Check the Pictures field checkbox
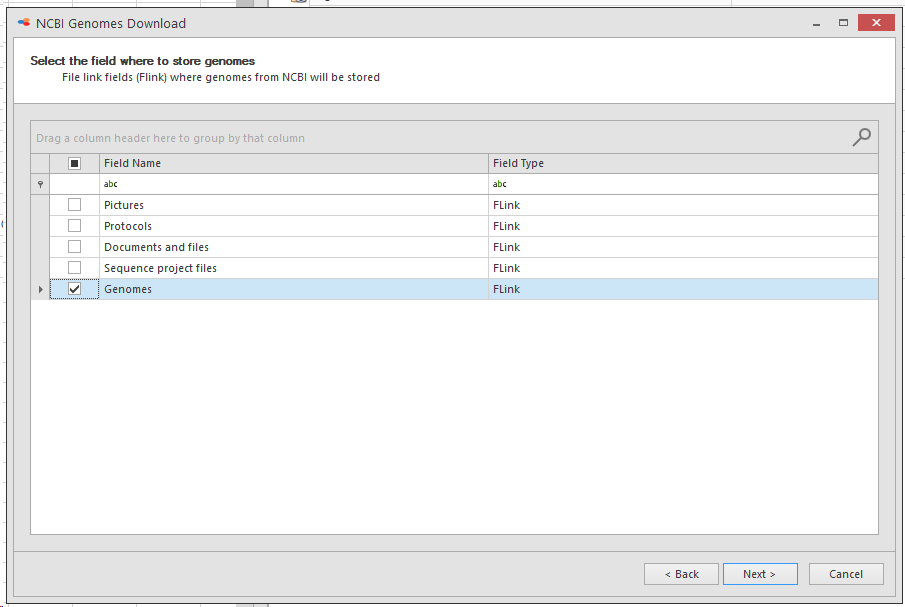 tap(74, 205)
